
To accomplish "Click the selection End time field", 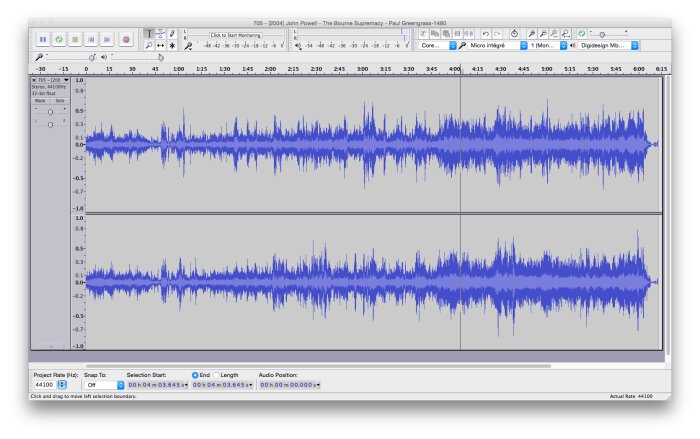I will 223,385.
